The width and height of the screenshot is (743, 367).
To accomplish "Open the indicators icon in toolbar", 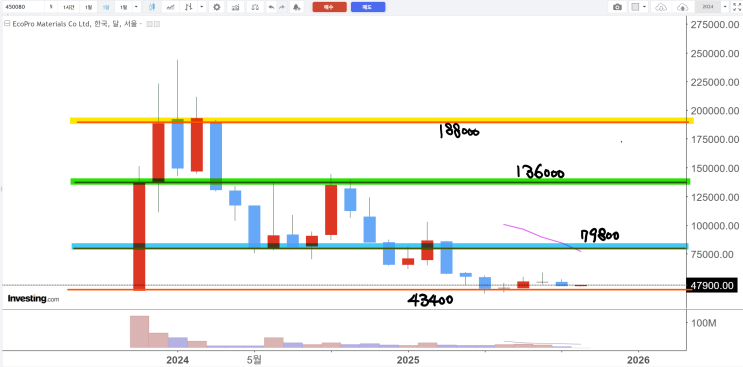I will point(235,7).
